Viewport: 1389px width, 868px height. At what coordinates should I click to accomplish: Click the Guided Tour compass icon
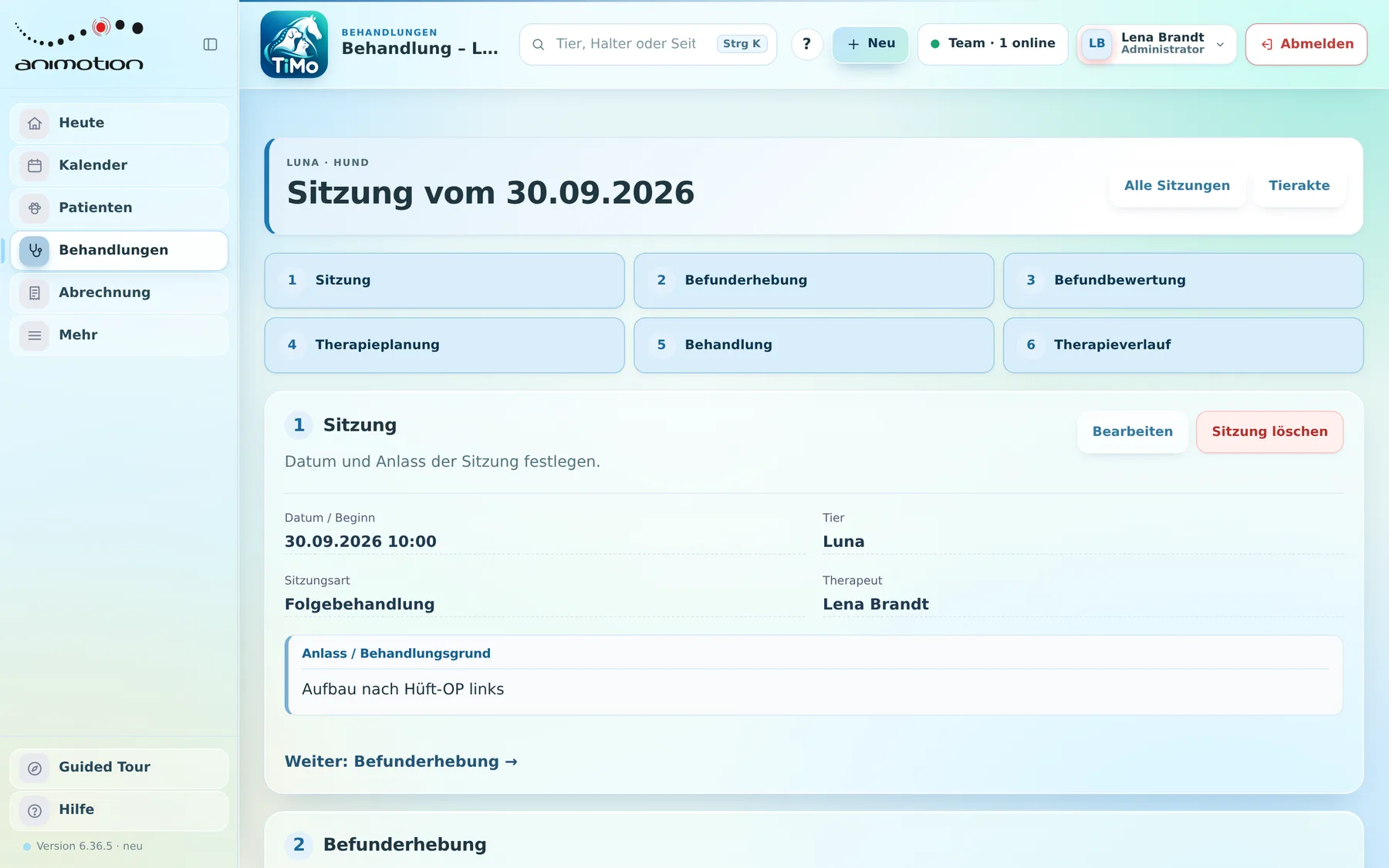click(35, 768)
